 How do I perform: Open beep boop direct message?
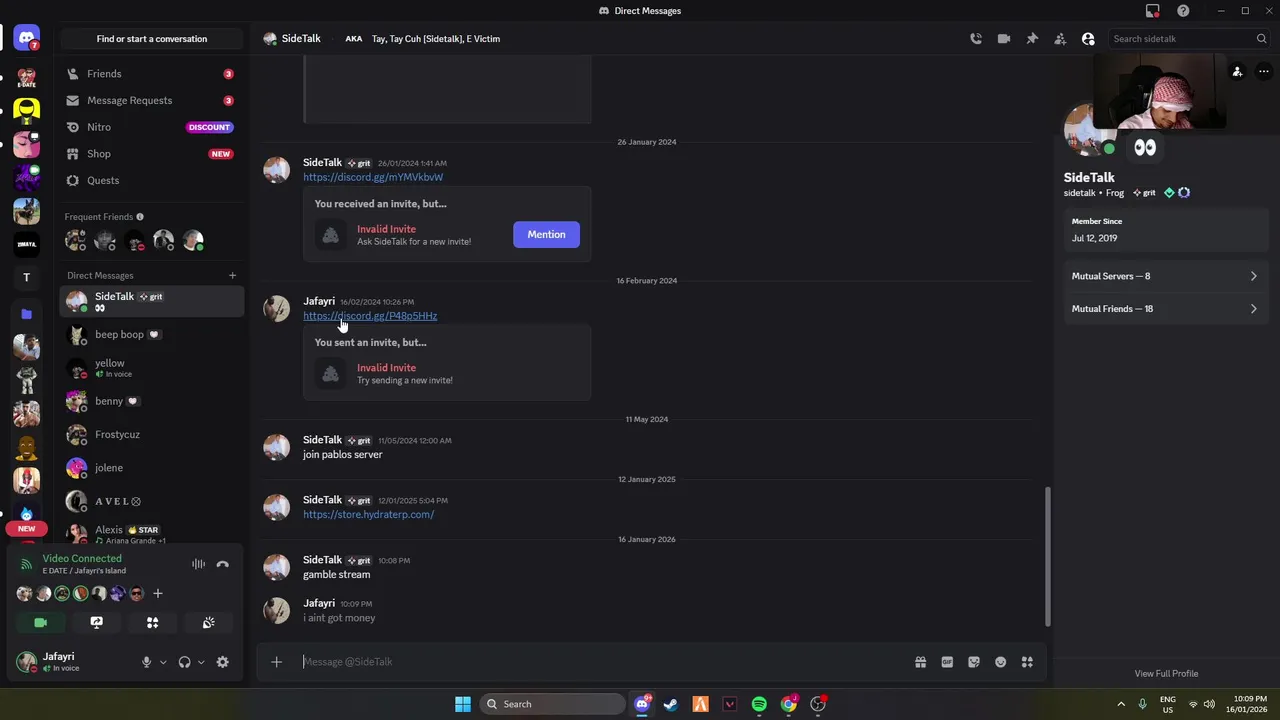click(x=151, y=335)
